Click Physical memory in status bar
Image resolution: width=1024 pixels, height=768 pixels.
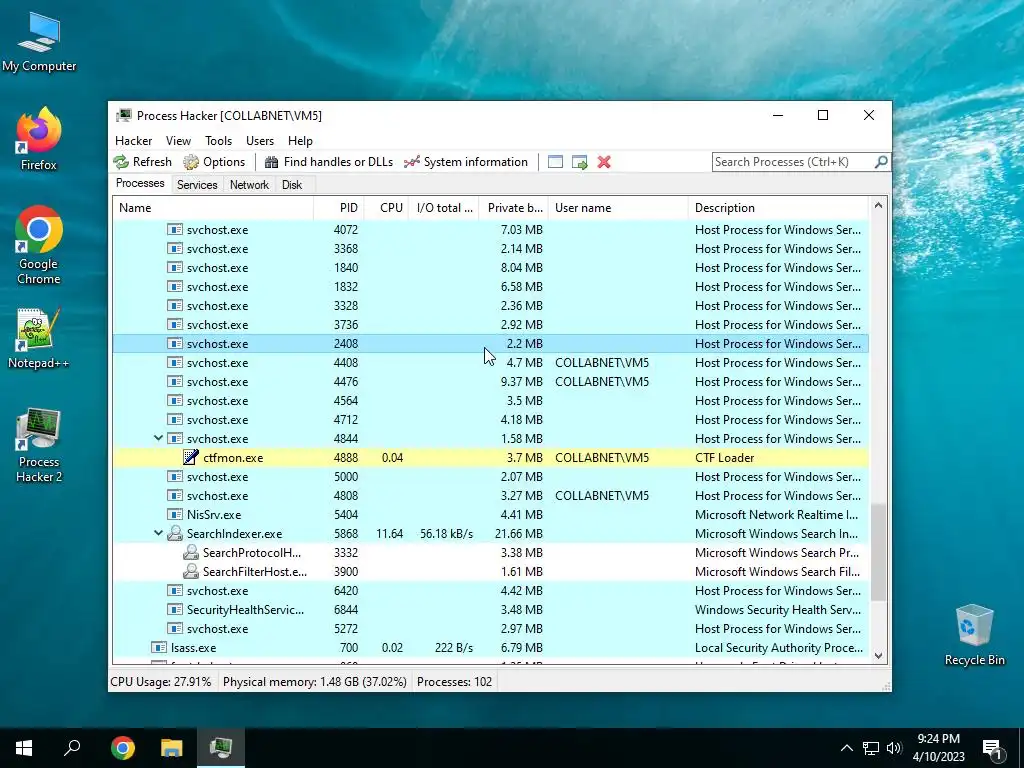click(315, 682)
